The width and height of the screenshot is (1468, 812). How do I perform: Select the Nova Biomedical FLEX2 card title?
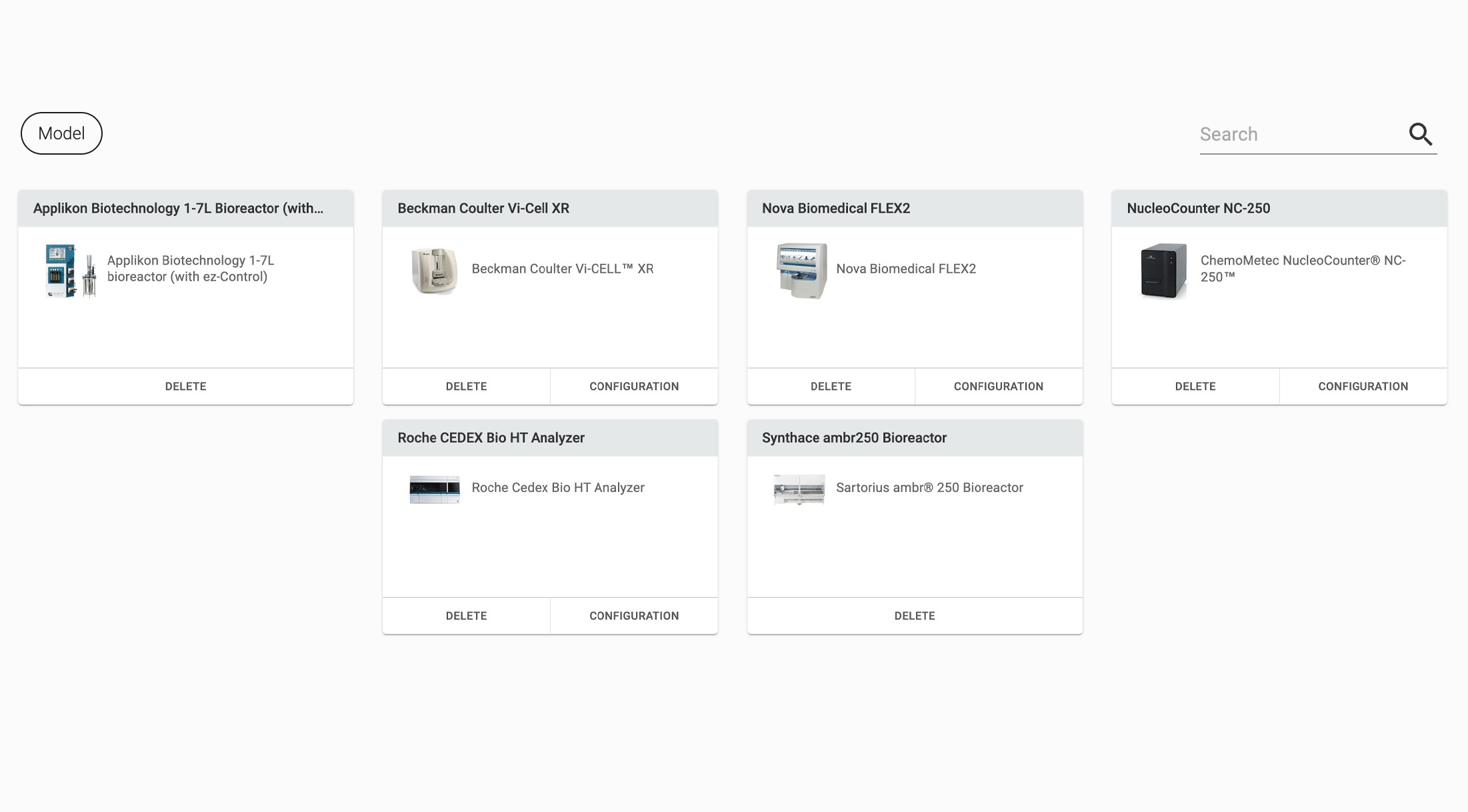coord(836,209)
